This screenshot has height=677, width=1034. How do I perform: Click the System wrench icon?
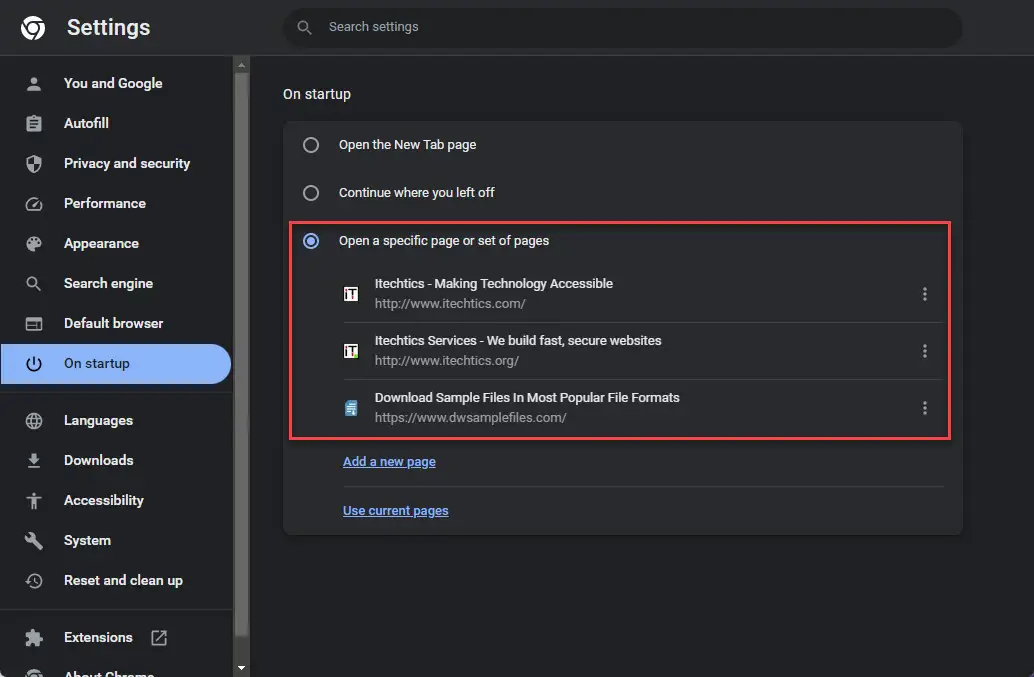(34, 541)
